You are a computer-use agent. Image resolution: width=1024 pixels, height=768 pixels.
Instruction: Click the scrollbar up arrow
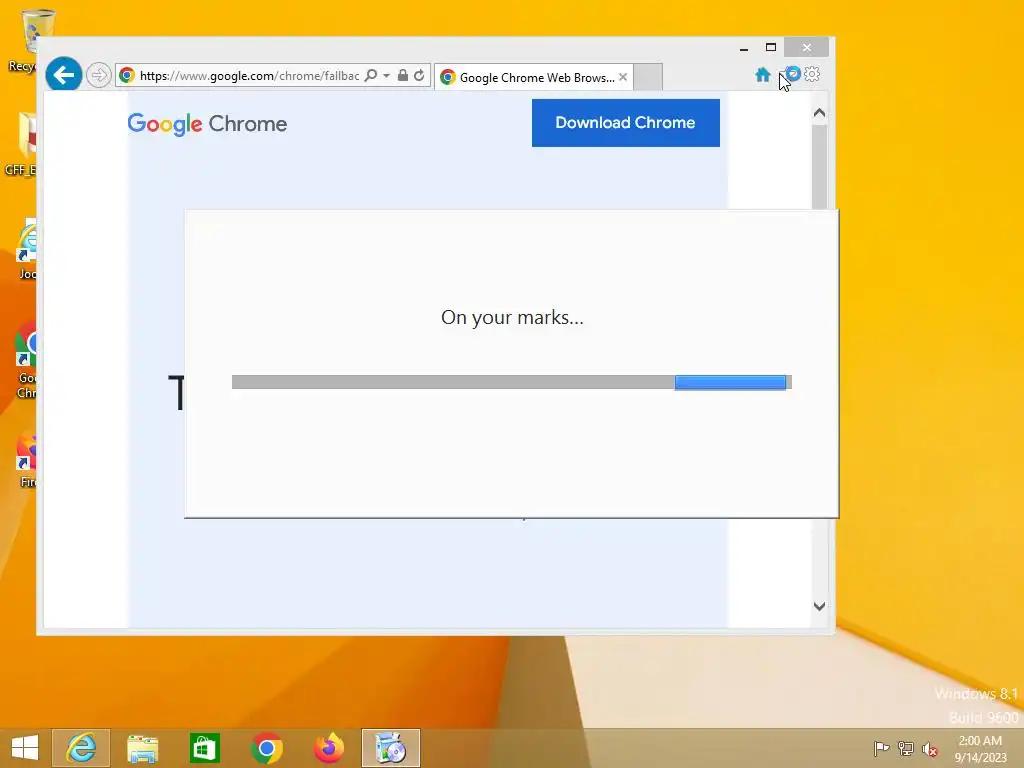click(820, 113)
